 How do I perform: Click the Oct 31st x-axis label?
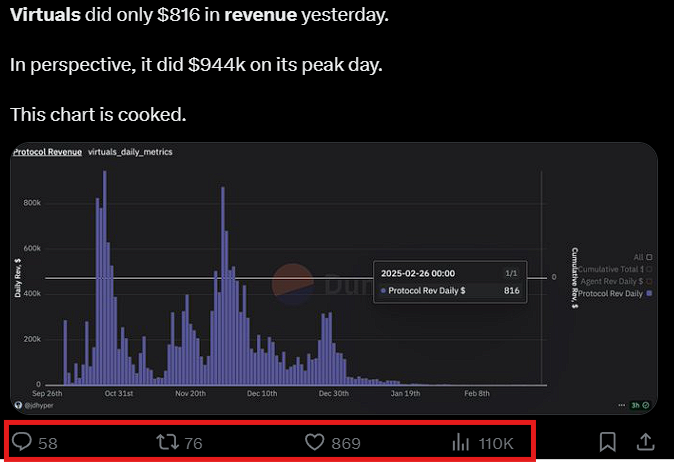pos(119,393)
